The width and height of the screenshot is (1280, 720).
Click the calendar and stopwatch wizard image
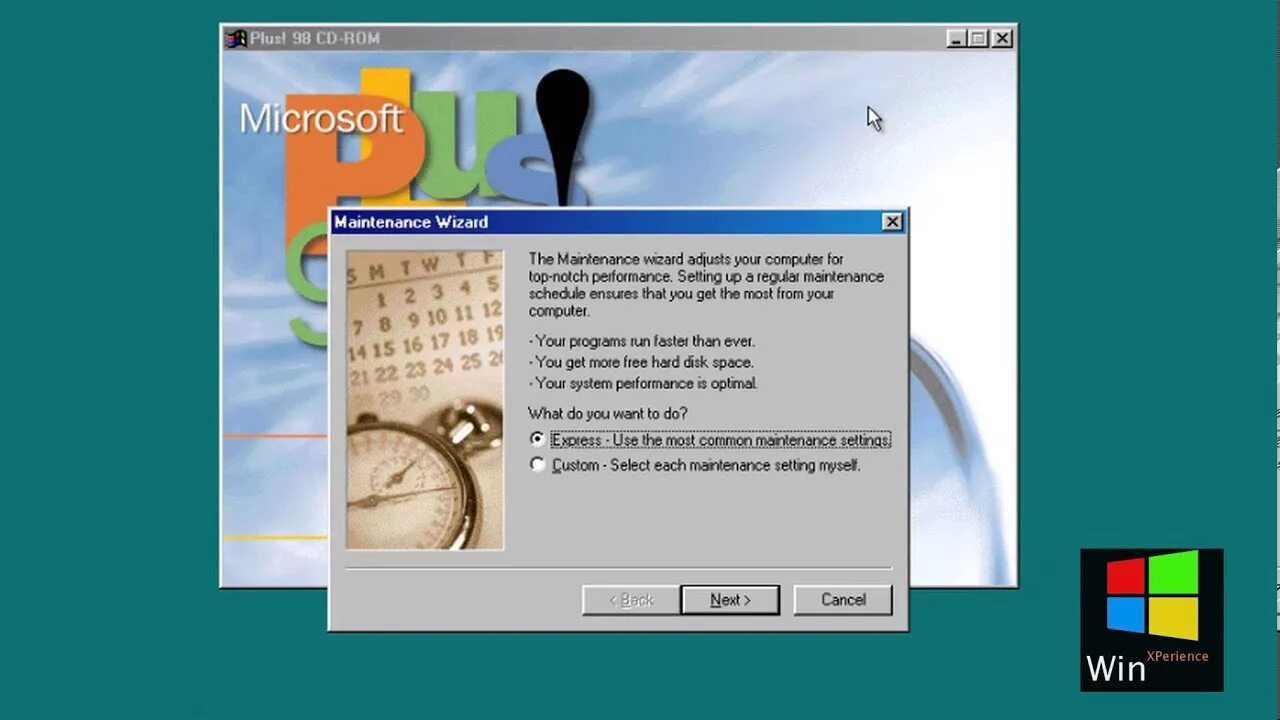point(425,400)
